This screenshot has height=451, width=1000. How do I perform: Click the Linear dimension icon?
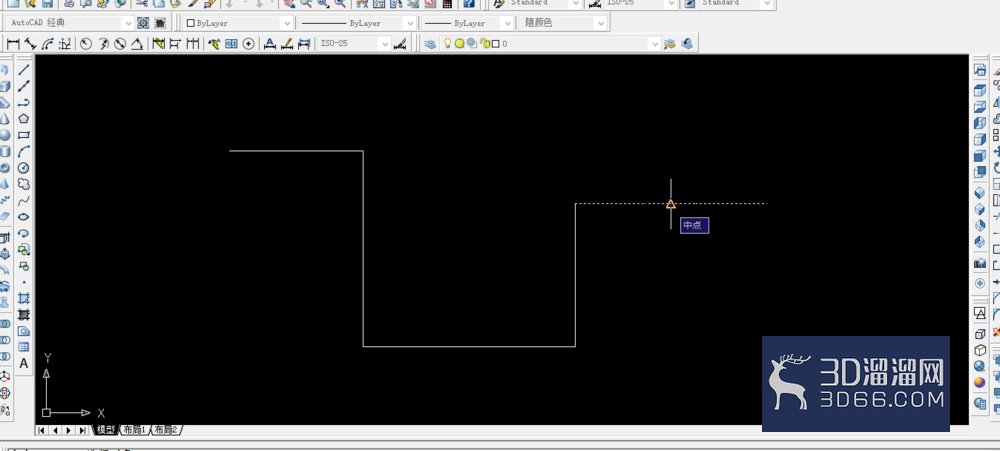[x=13, y=44]
